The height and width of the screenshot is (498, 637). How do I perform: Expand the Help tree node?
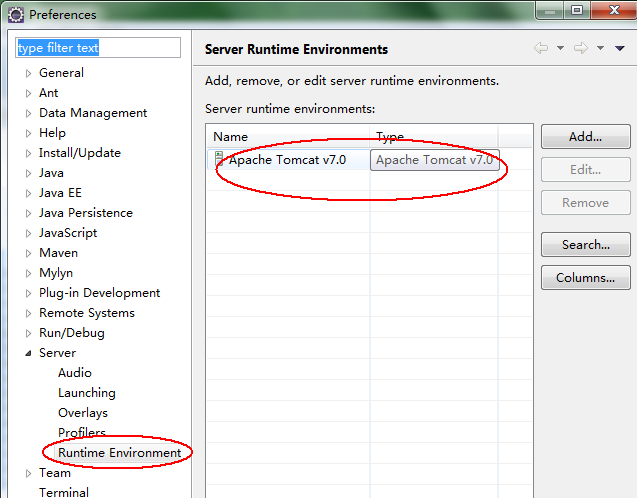[x=28, y=133]
